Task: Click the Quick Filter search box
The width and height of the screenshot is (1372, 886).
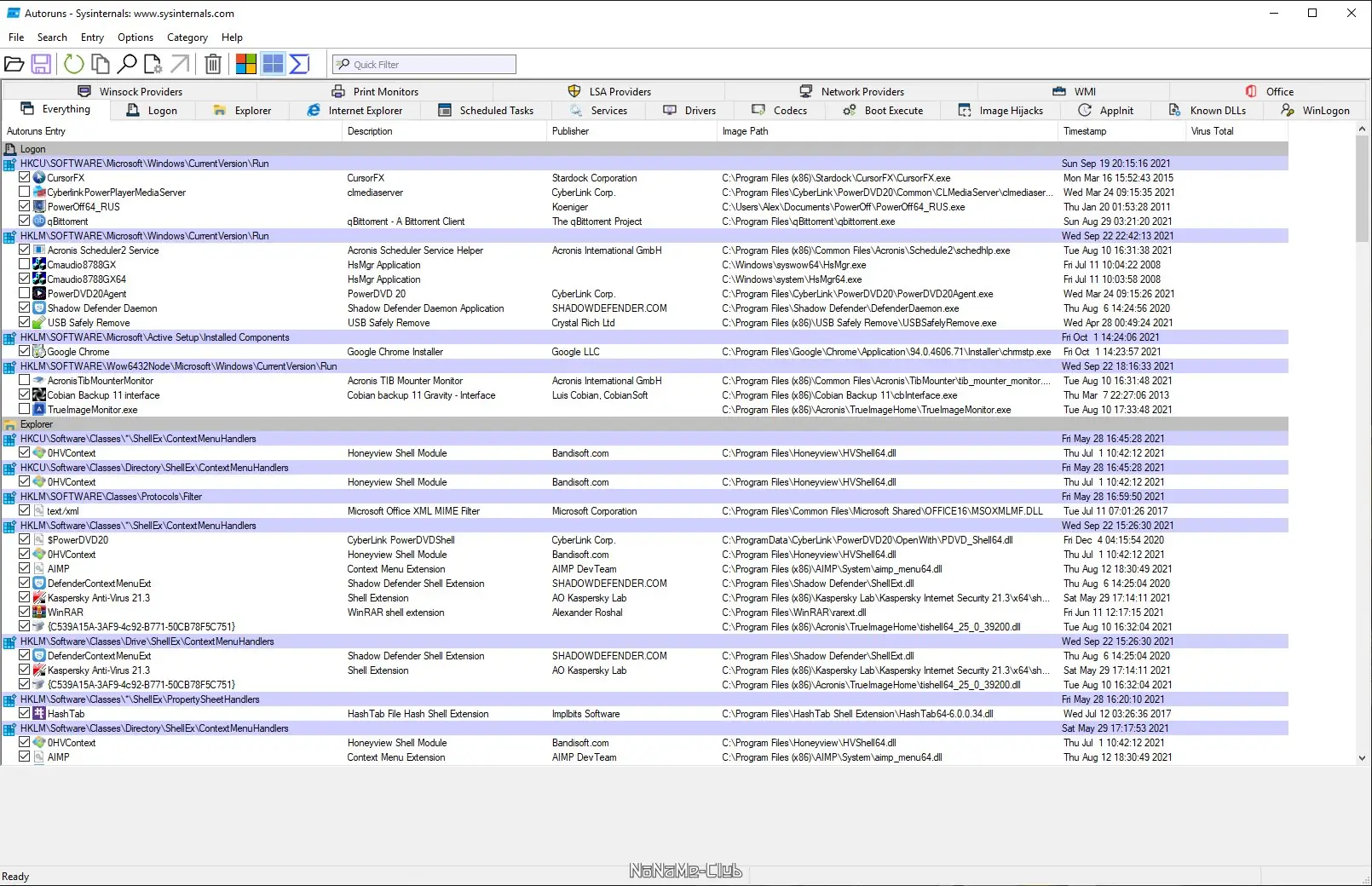Action: pyautogui.click(x=424, y=64)
